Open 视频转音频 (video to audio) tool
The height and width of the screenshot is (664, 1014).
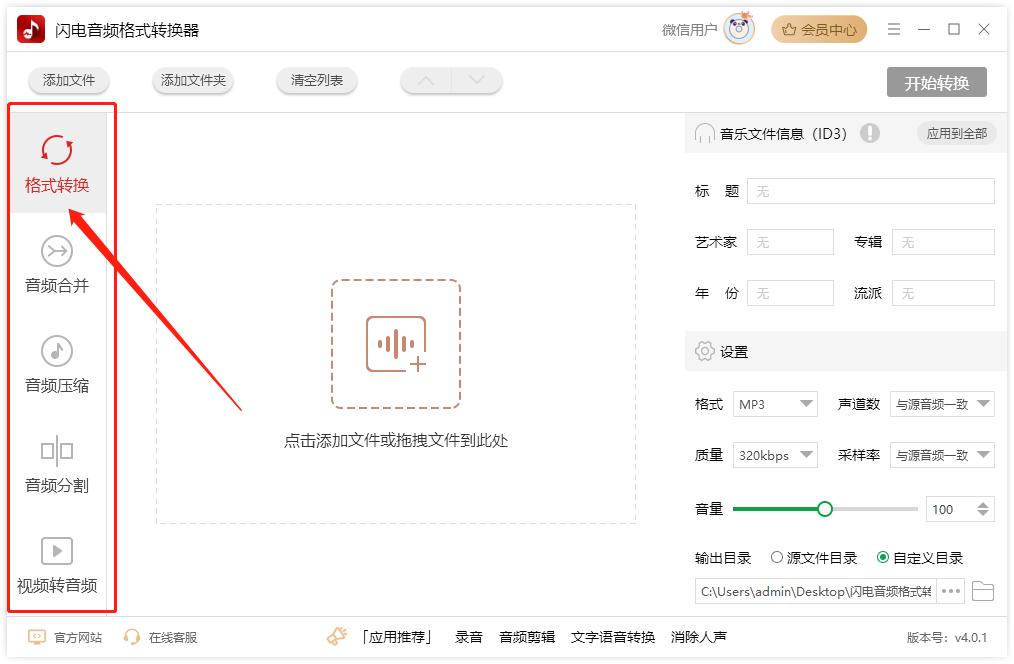pos(58,567)
